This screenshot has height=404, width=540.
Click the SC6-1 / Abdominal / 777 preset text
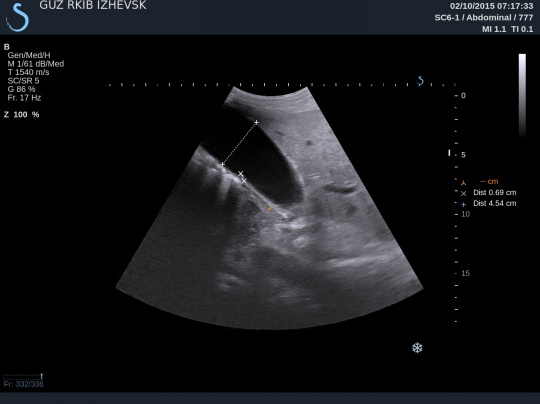[484, 18]
